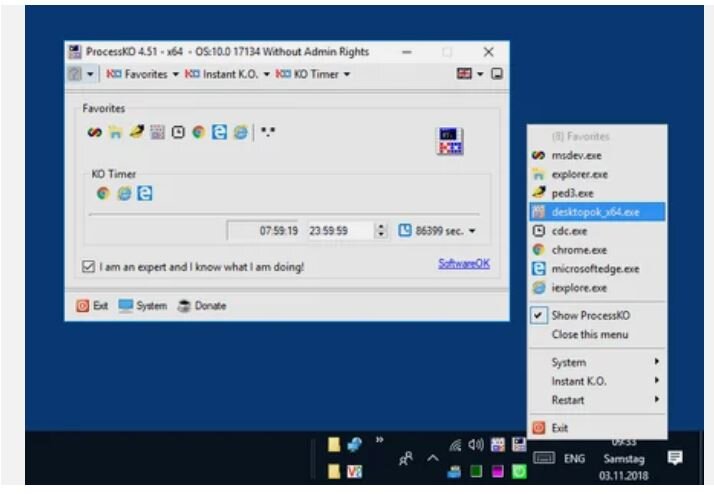This screenshot has height=494, width=714.
Task: Select cdc.exe in the tray menu
Action: [x=597, y=231]
